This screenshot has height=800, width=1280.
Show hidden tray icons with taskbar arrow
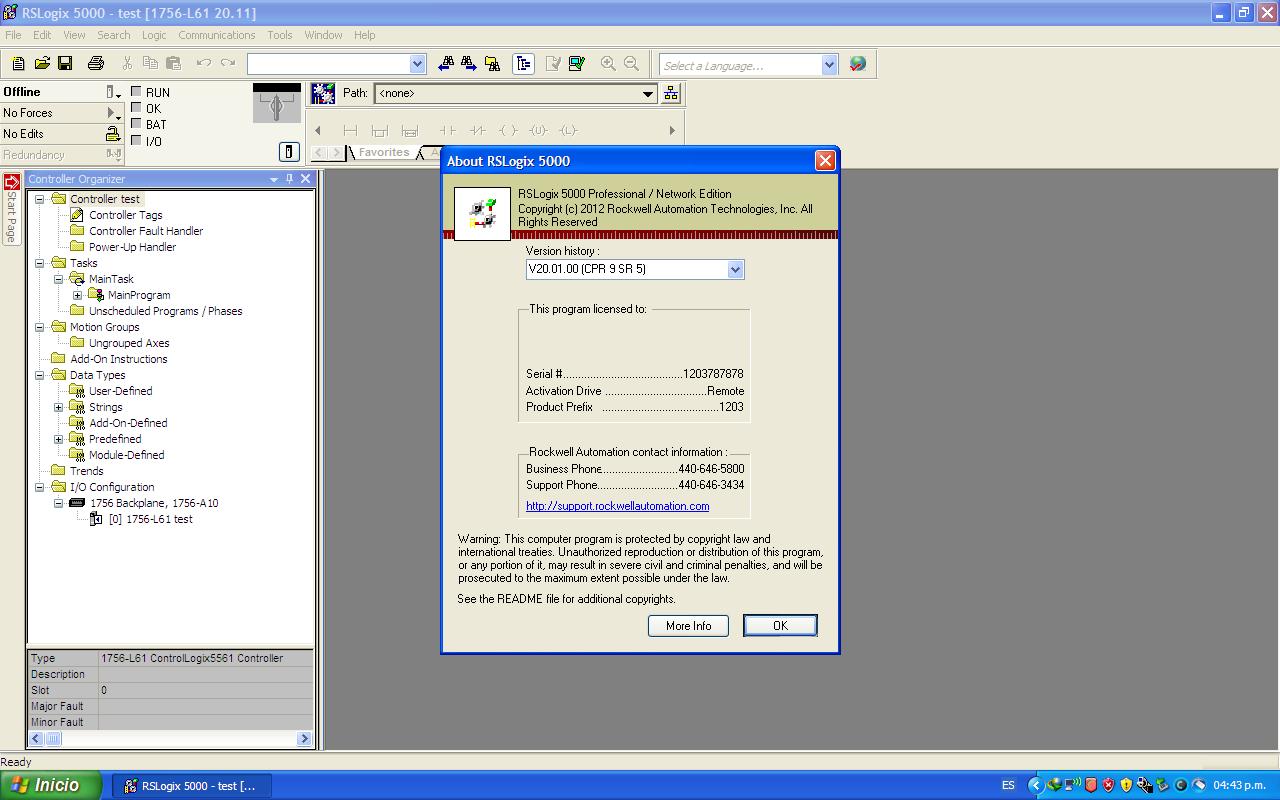click(x=1036, y=785)
